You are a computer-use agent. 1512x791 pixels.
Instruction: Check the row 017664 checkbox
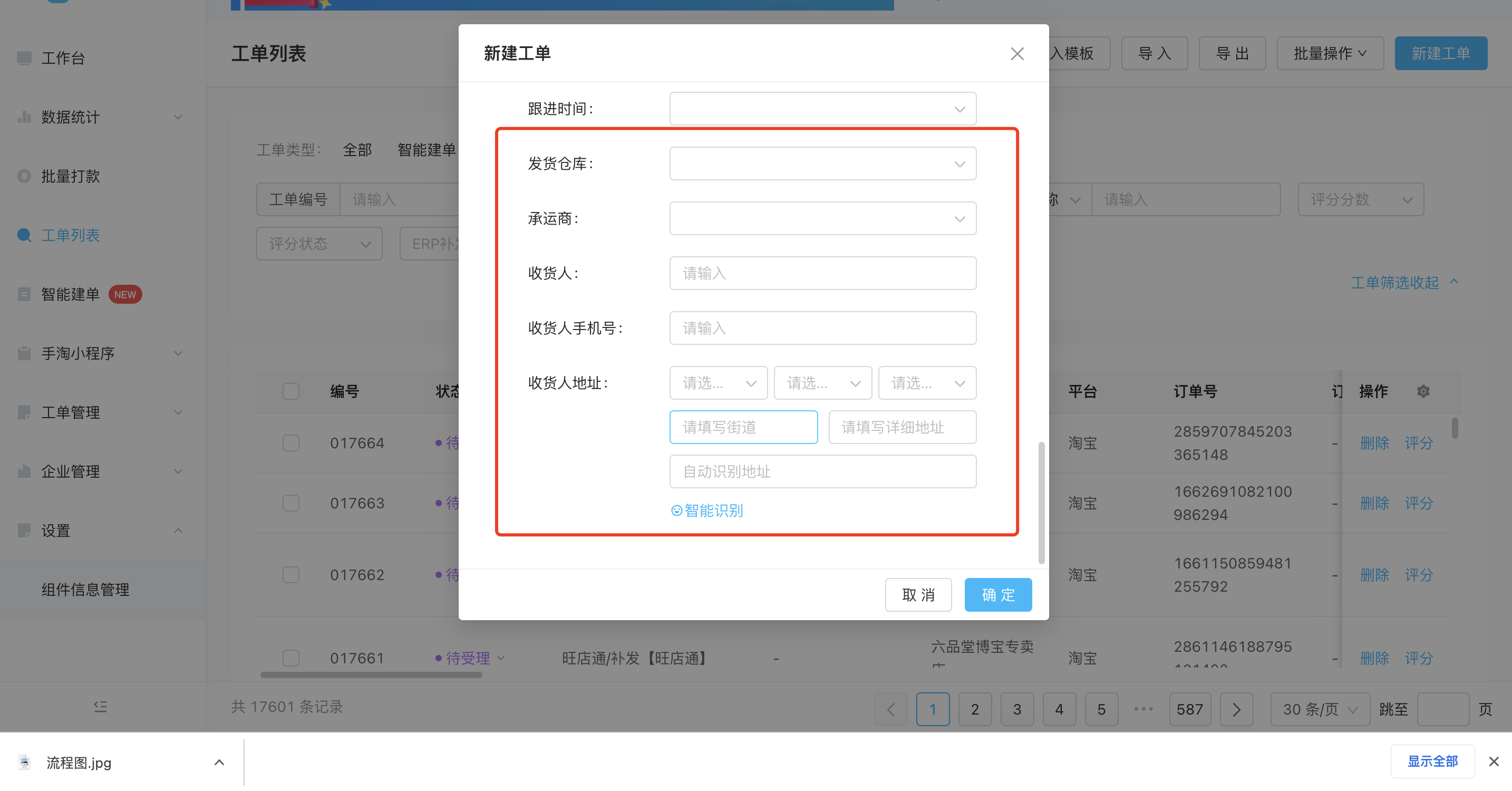coord(291,443)
